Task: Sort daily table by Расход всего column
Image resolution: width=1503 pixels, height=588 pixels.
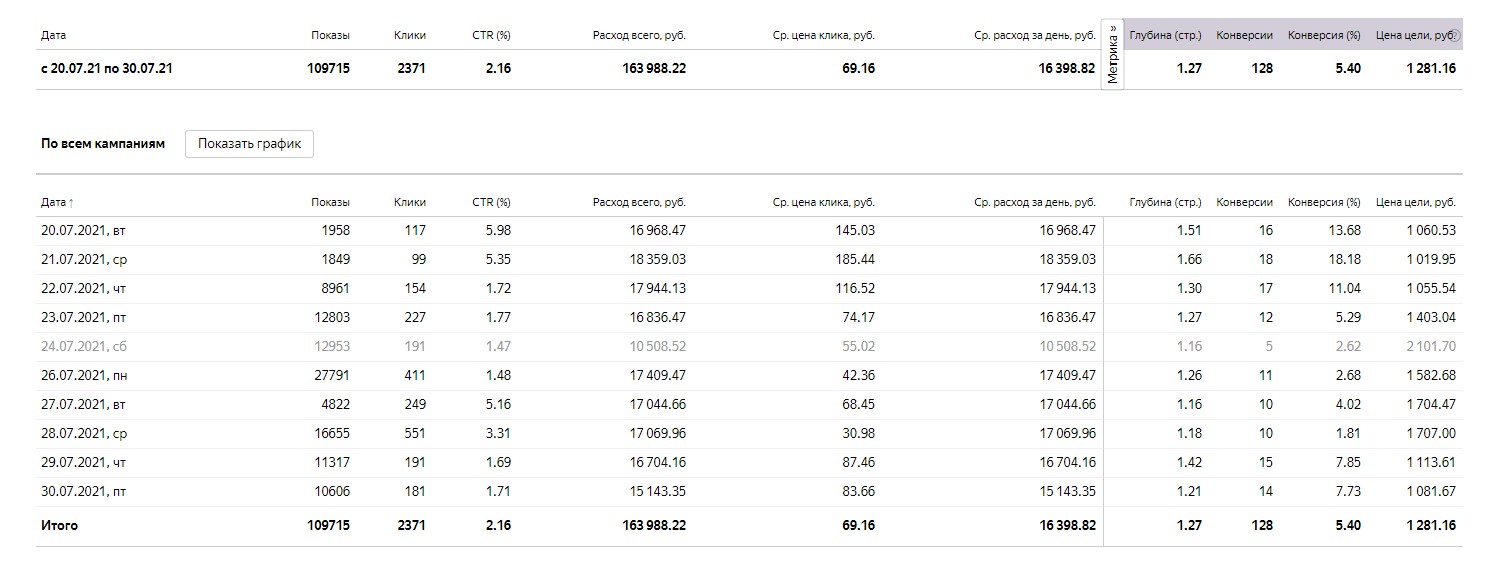Action: pos(639,203)
